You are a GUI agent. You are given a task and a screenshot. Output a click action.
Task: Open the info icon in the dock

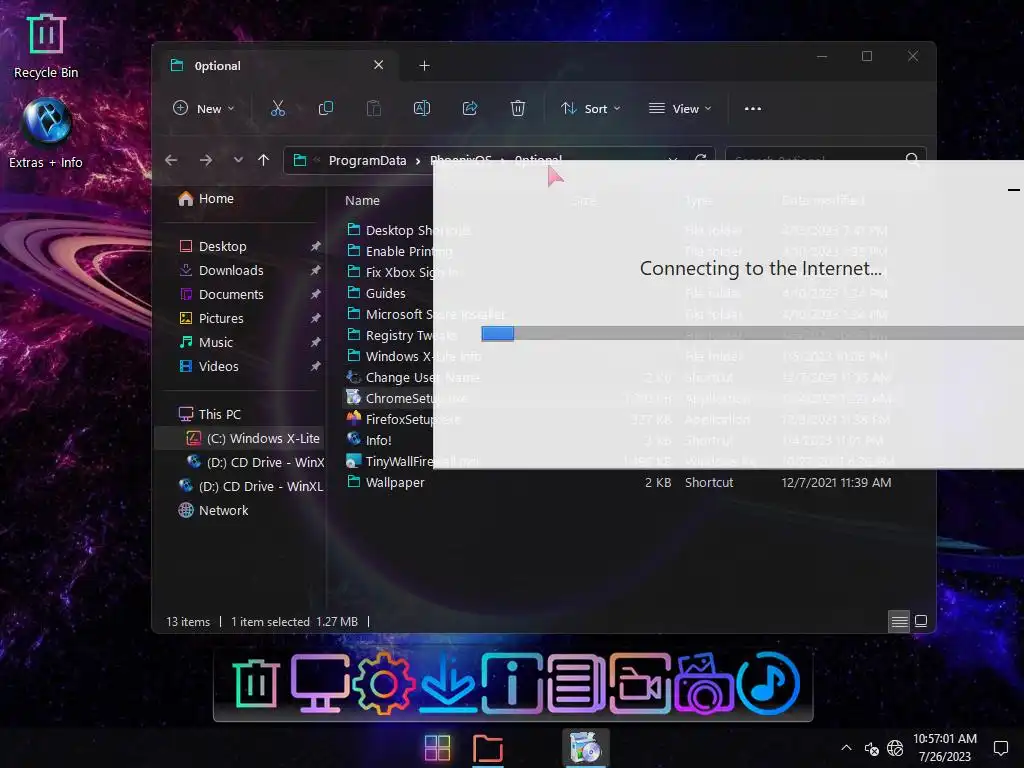(x=513, y=684)
